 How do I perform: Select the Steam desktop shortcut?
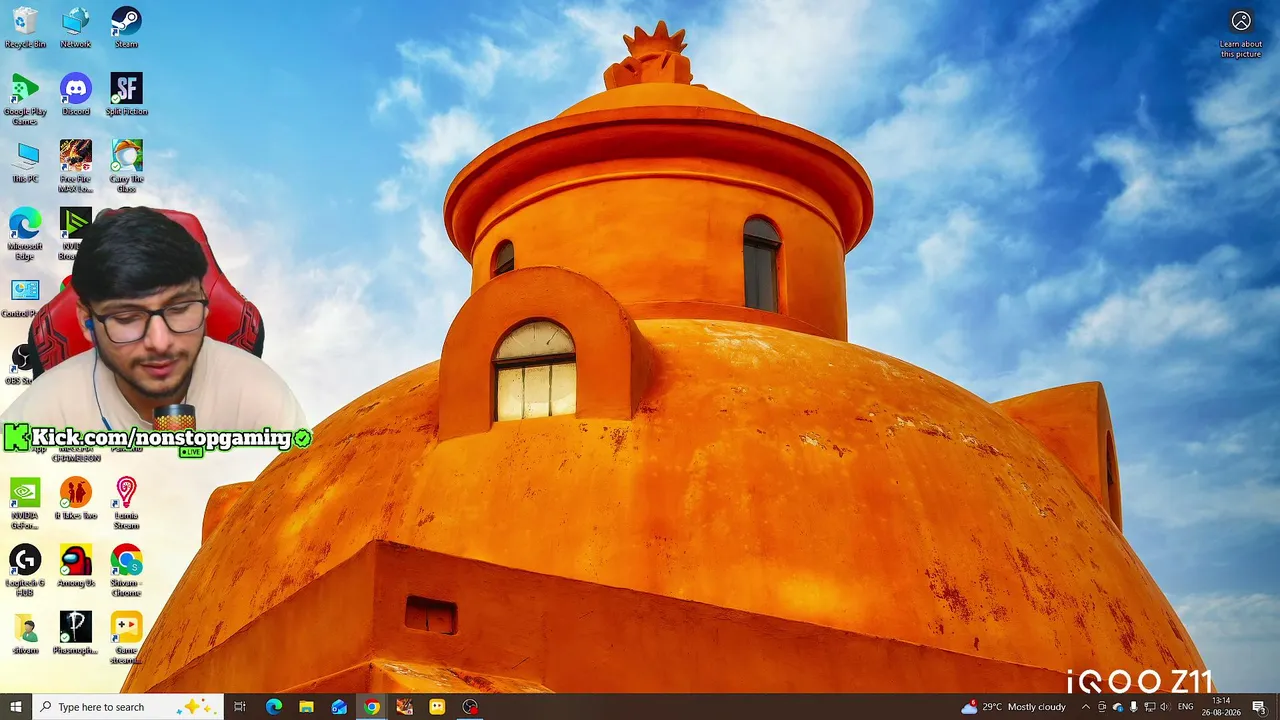click(126, 27)
